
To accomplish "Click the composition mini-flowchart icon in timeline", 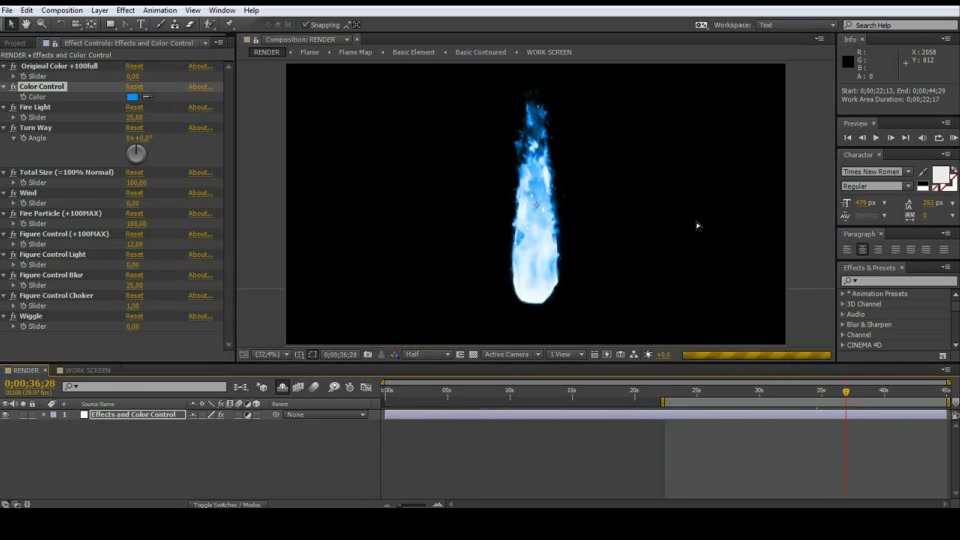I will 241,387.
